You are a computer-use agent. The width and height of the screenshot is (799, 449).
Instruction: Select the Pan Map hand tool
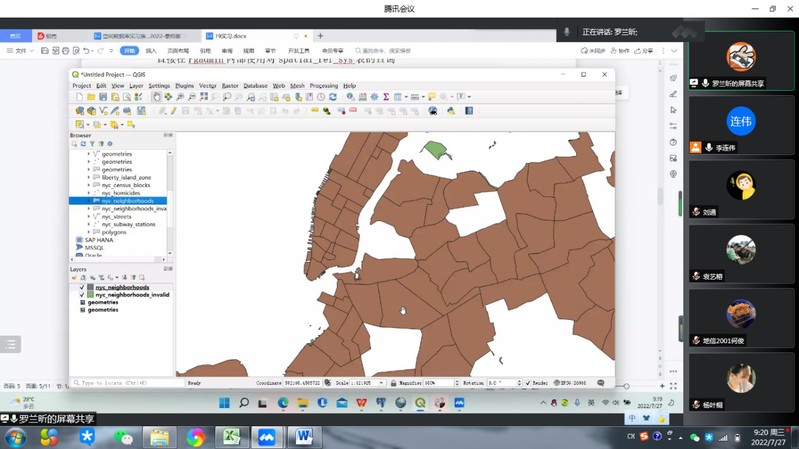[x=156, y=97]
